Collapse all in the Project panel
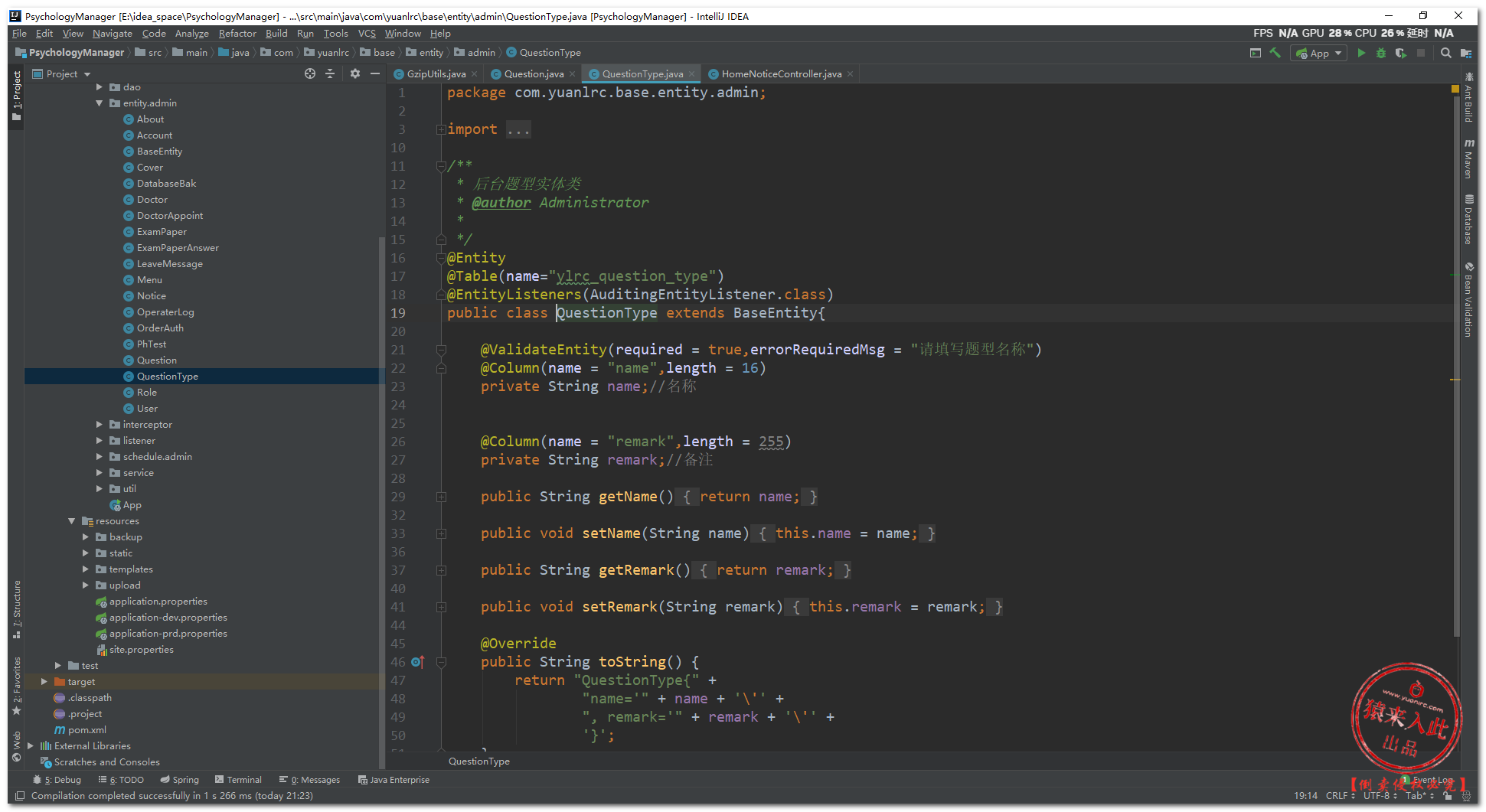Viewport: 1486px width, 812px height. tap(330, 73)
